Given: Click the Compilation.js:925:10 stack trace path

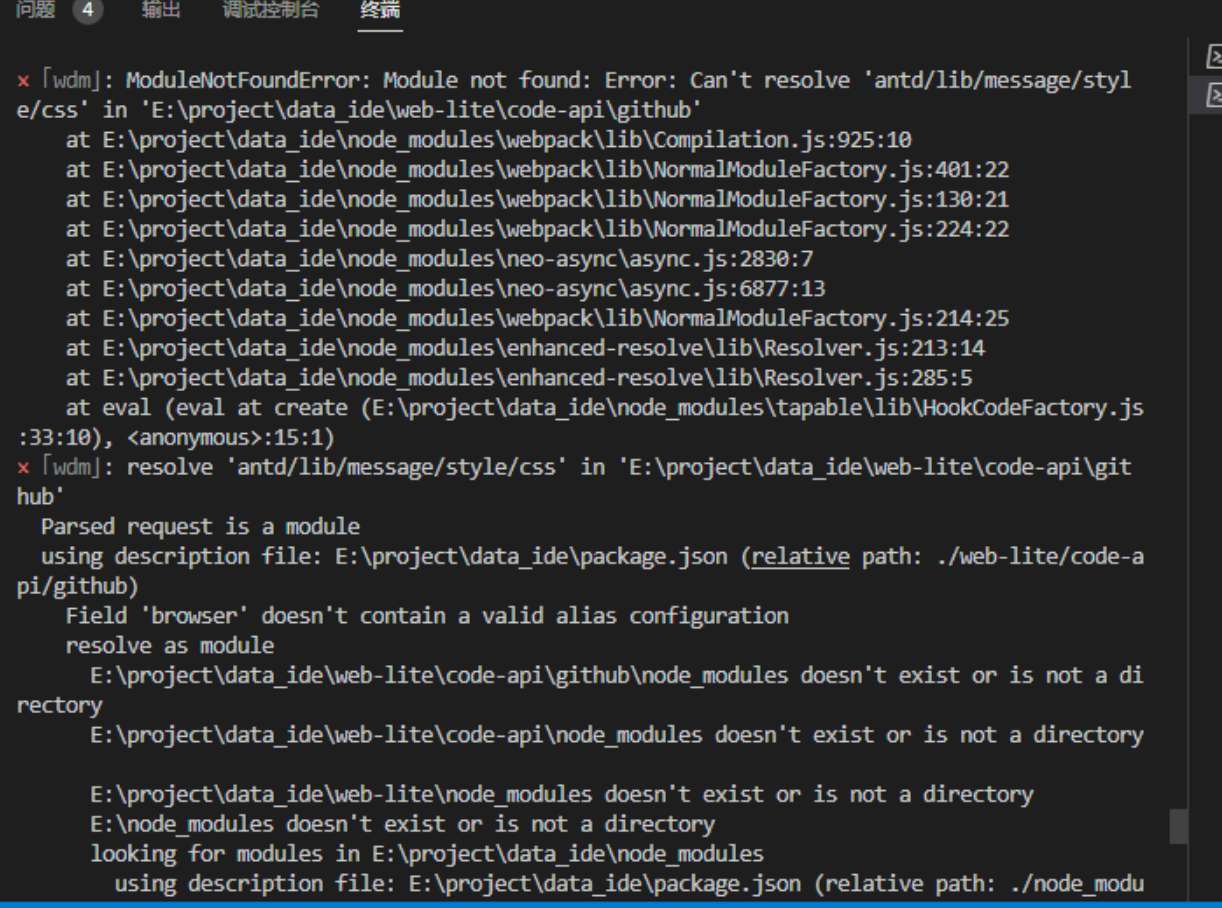Looking at the screenshot, I should pyautogui.click(x=507, y=140).
